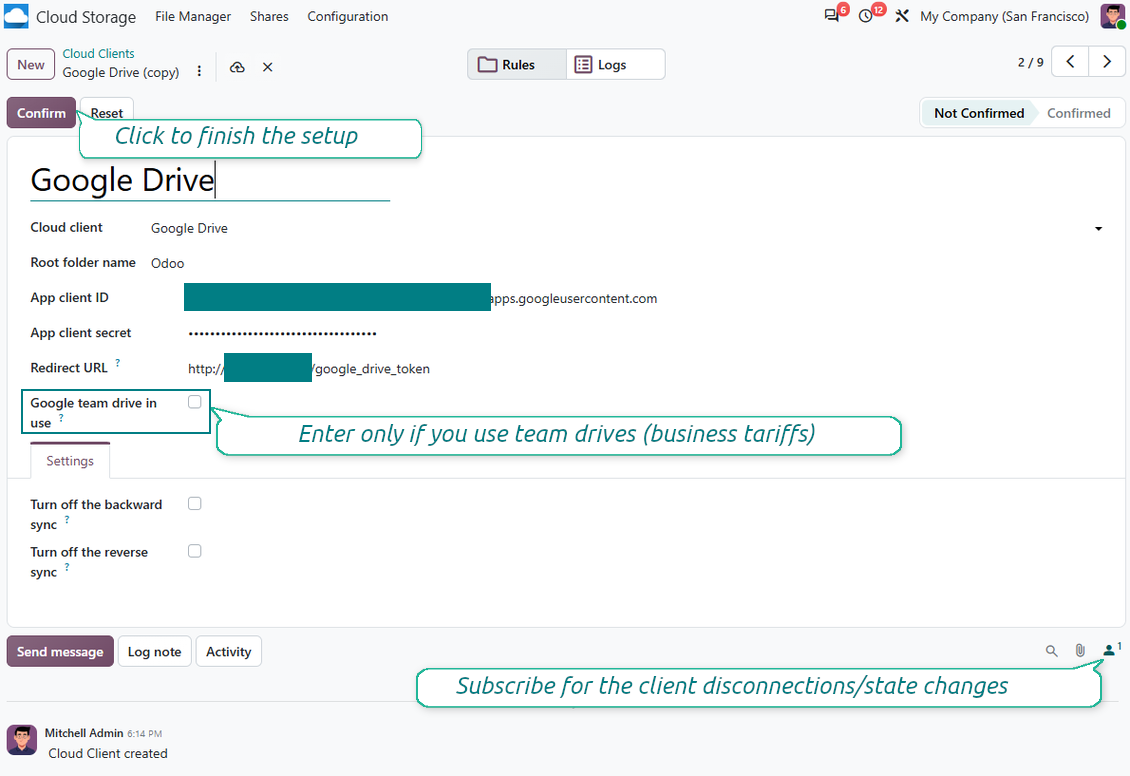Open the activities clock icon

[x=866, y=16]
